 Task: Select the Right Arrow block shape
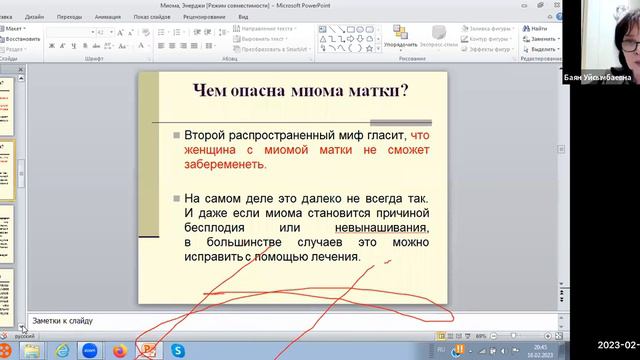(351, 39)
